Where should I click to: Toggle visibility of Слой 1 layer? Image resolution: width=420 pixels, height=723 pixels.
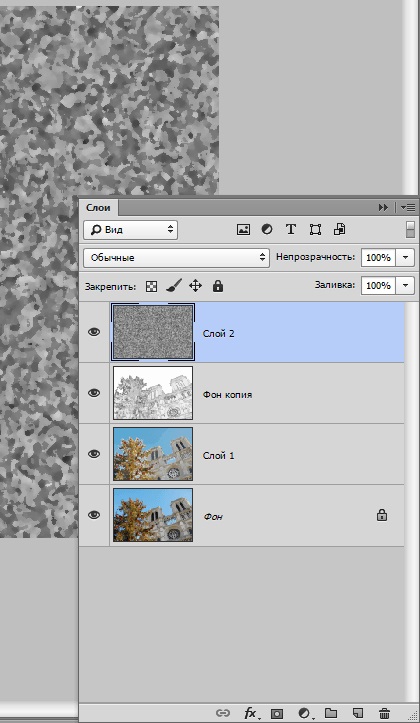94,454
